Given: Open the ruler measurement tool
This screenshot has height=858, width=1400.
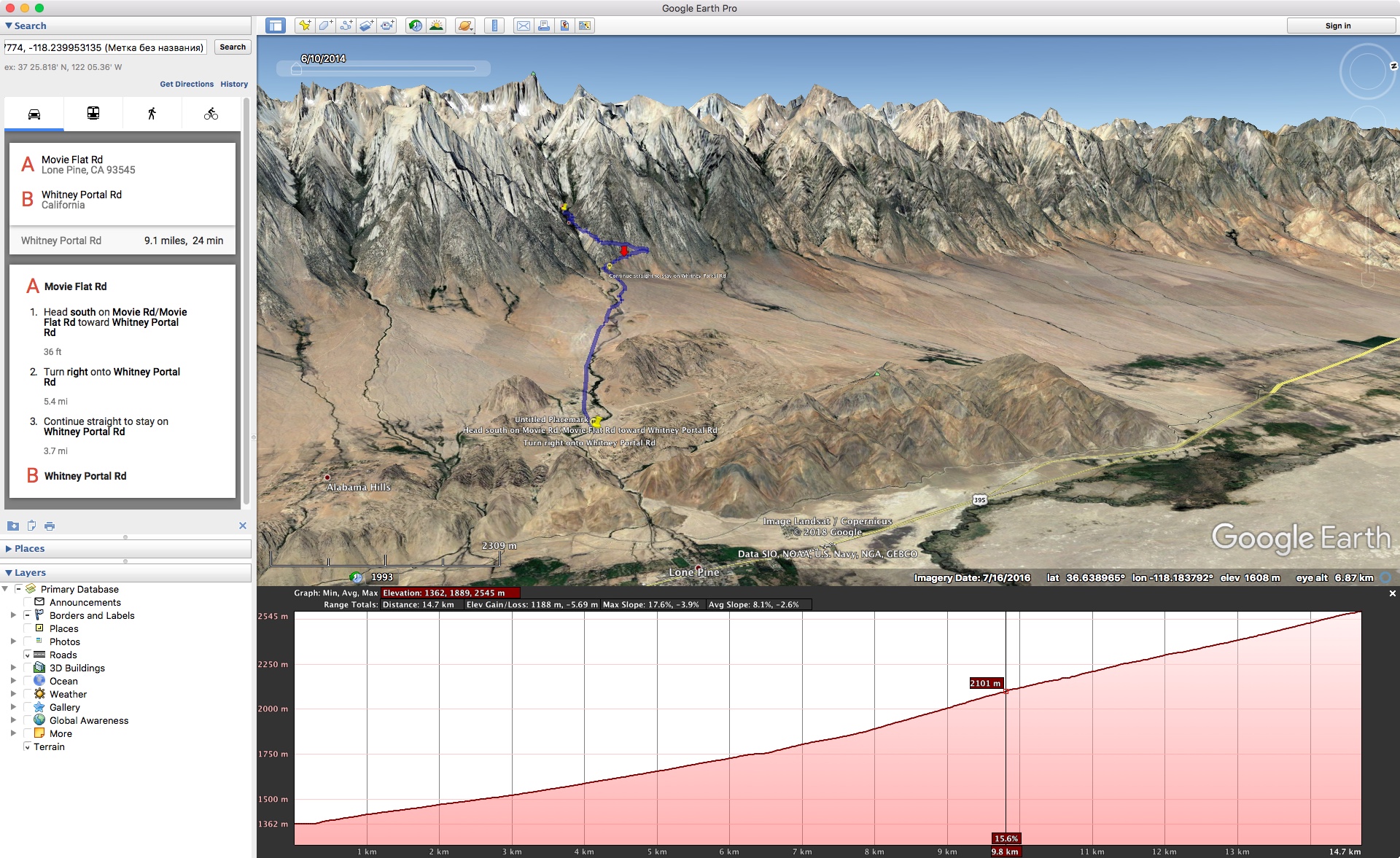Looking at the screenshot, I should pos(494,26).
